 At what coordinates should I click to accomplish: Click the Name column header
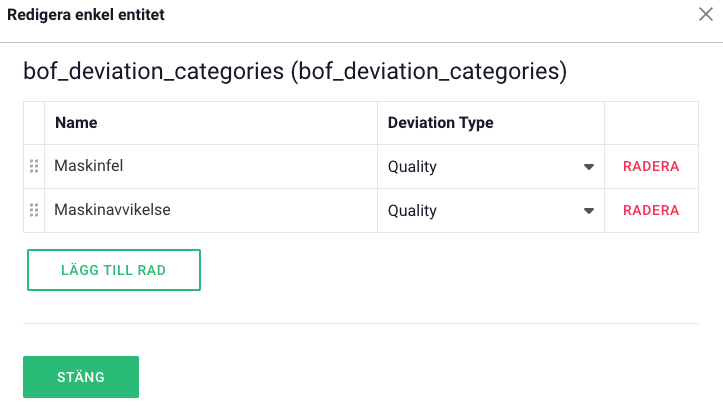coord(76,123)
